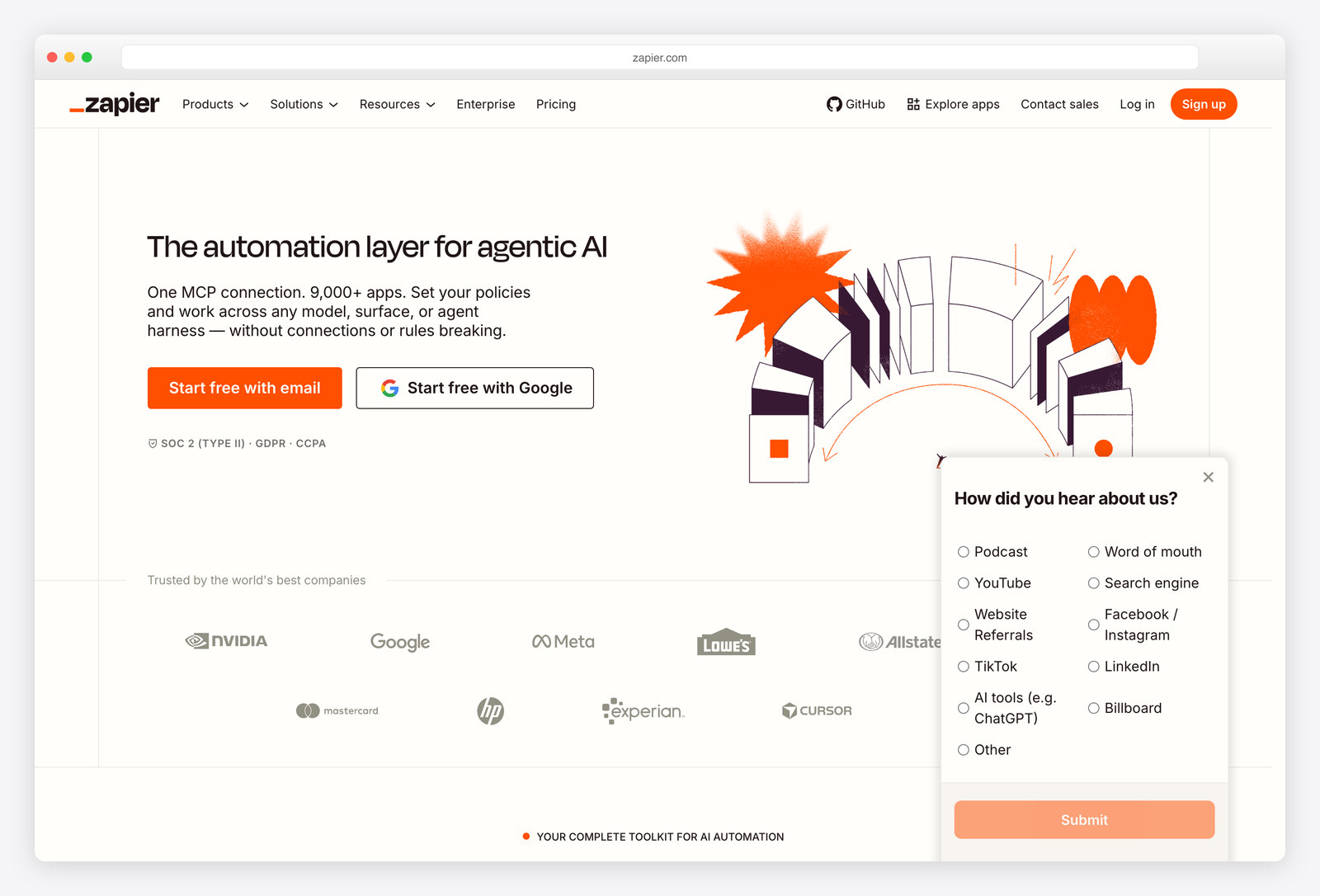Screen dimensions: 1320x896
Task: Select Facebook / Instagram option
Action: pos(1093,625)
